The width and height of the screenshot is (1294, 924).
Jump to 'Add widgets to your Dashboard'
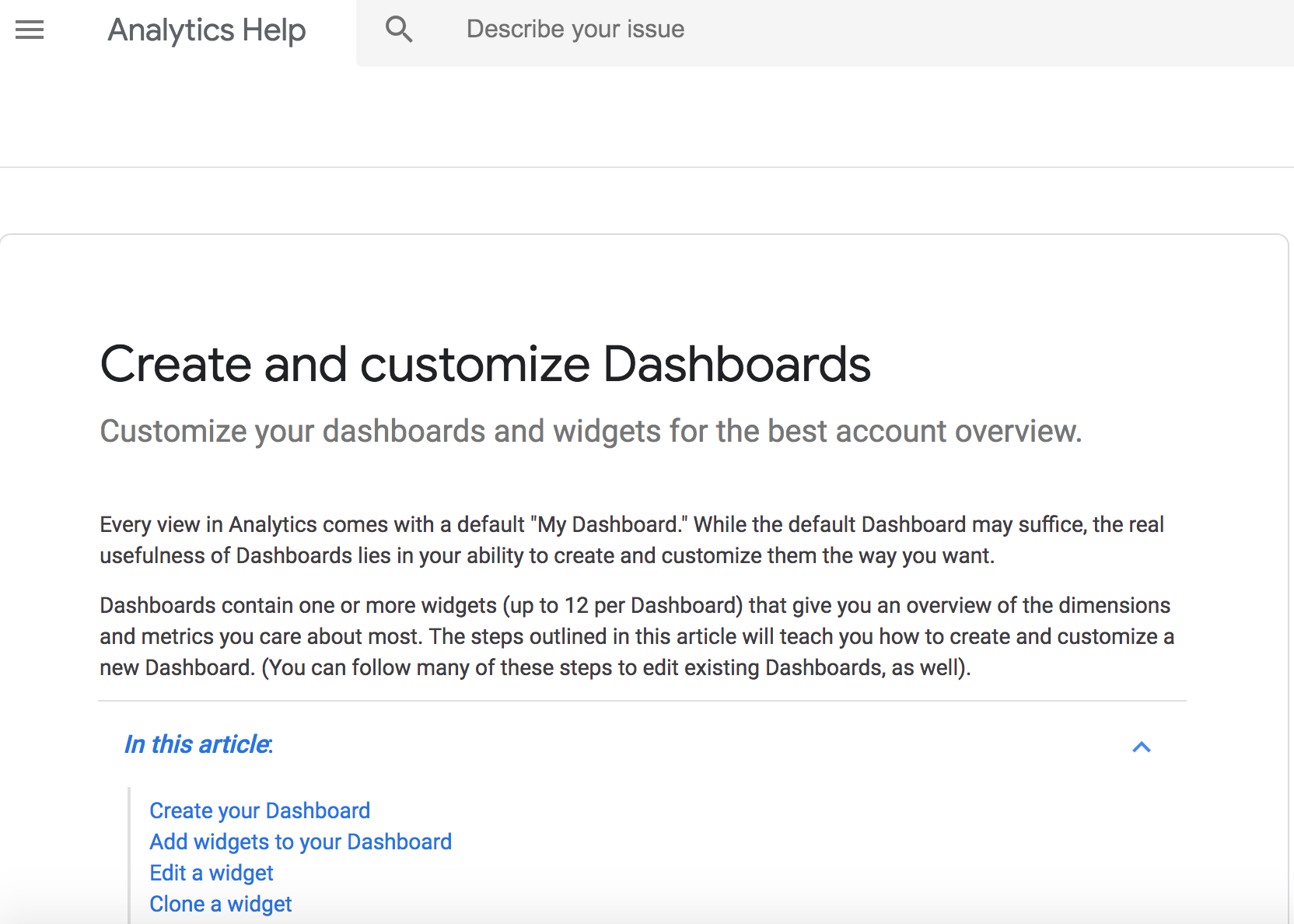(x=300, y=842)
